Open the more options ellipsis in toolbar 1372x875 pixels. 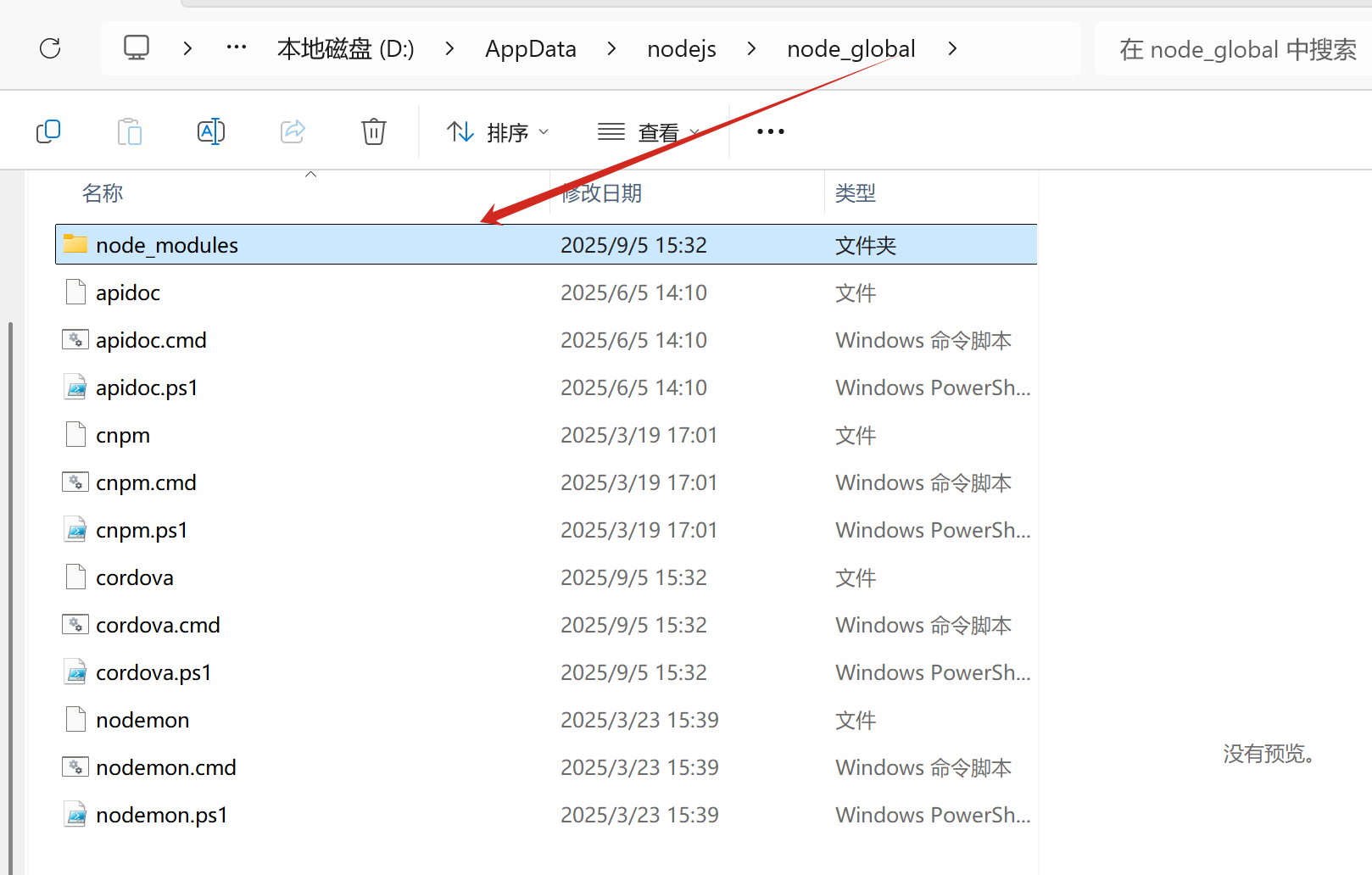point(770,131)
